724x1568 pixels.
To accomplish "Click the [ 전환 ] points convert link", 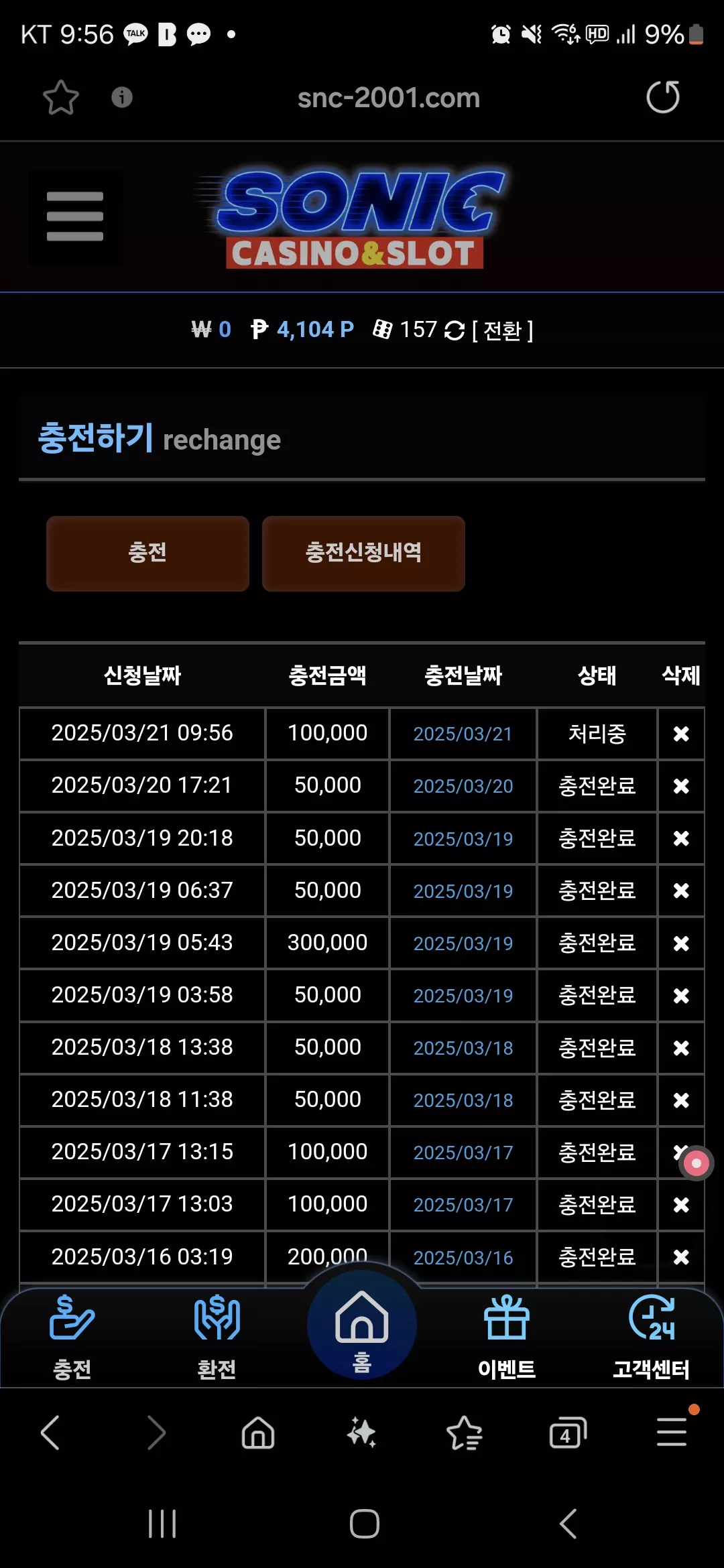I will pyautogui.click(x=502, y=330).
